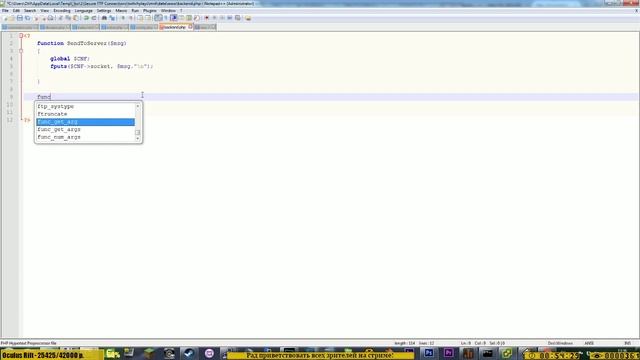Open the File menu
The width and height of the screenshot is (640, 360).
coord(5,11)
